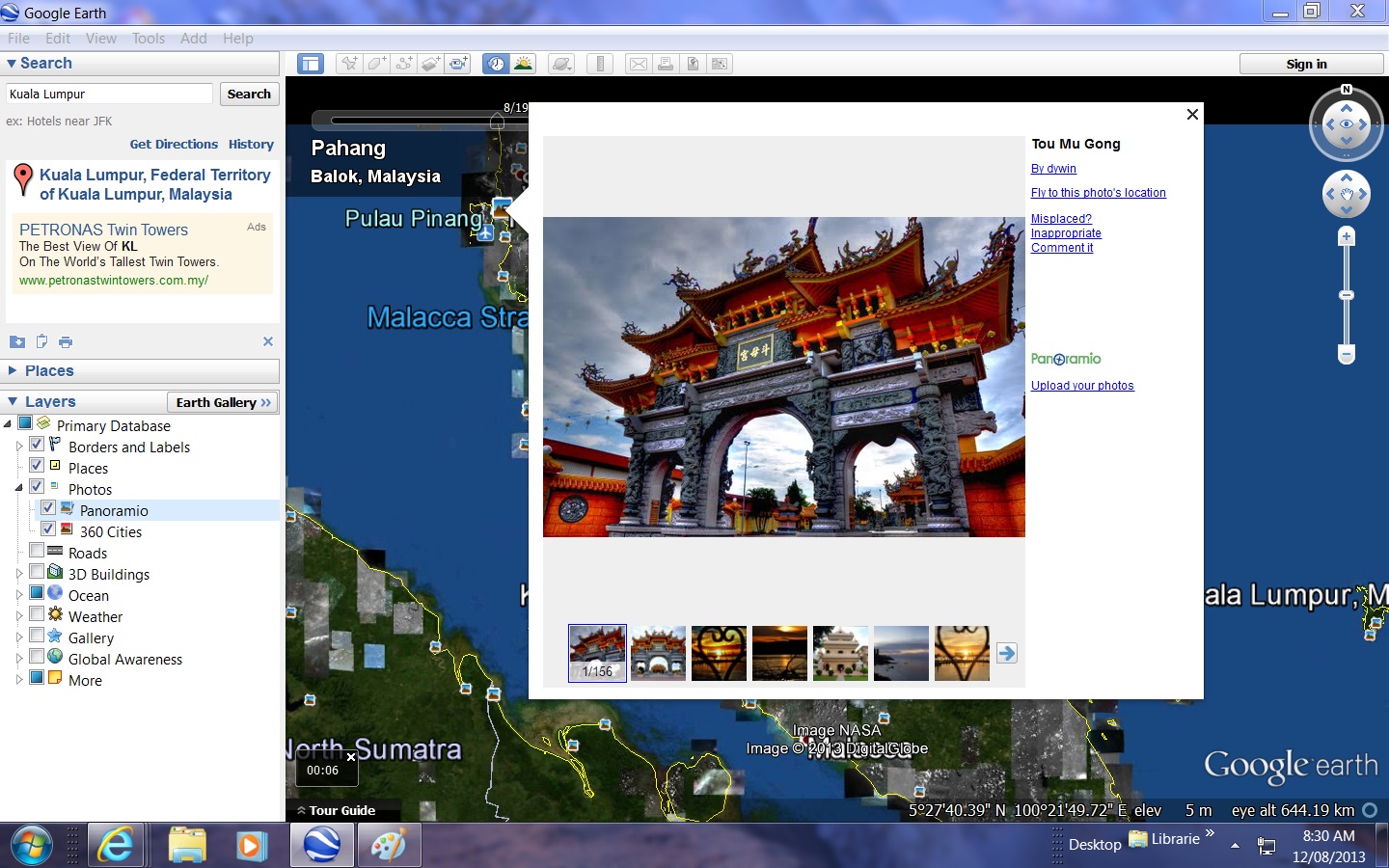Click the sunlight across landscape icon

click(x=523, y=64)
